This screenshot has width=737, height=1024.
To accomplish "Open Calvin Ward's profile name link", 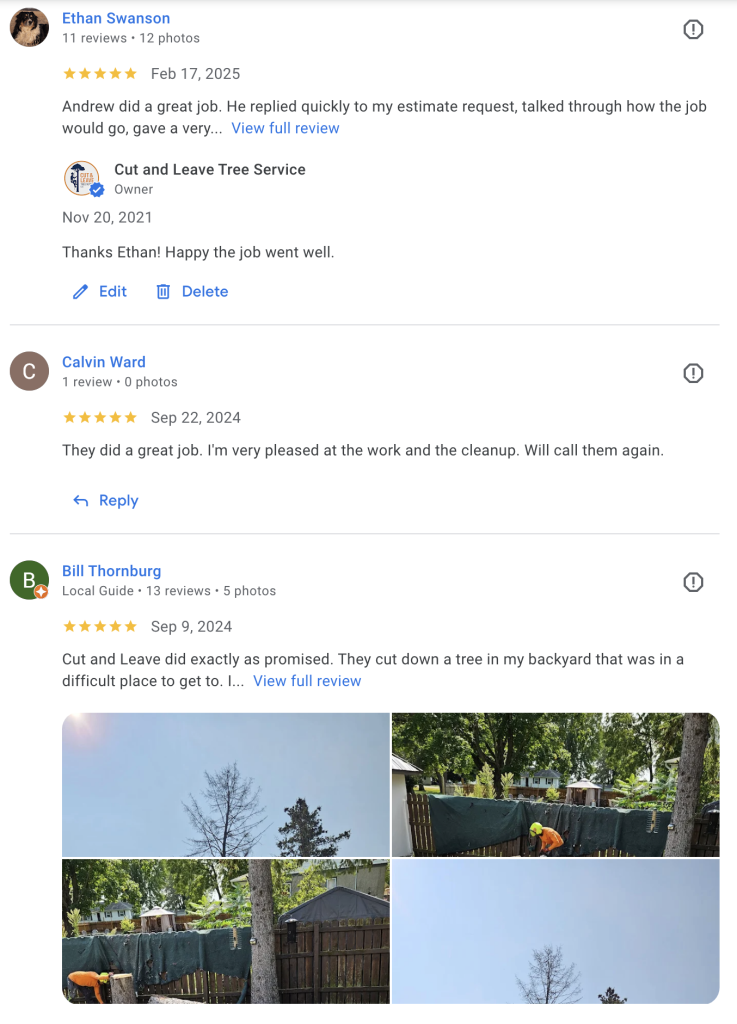I will [104, 362].
